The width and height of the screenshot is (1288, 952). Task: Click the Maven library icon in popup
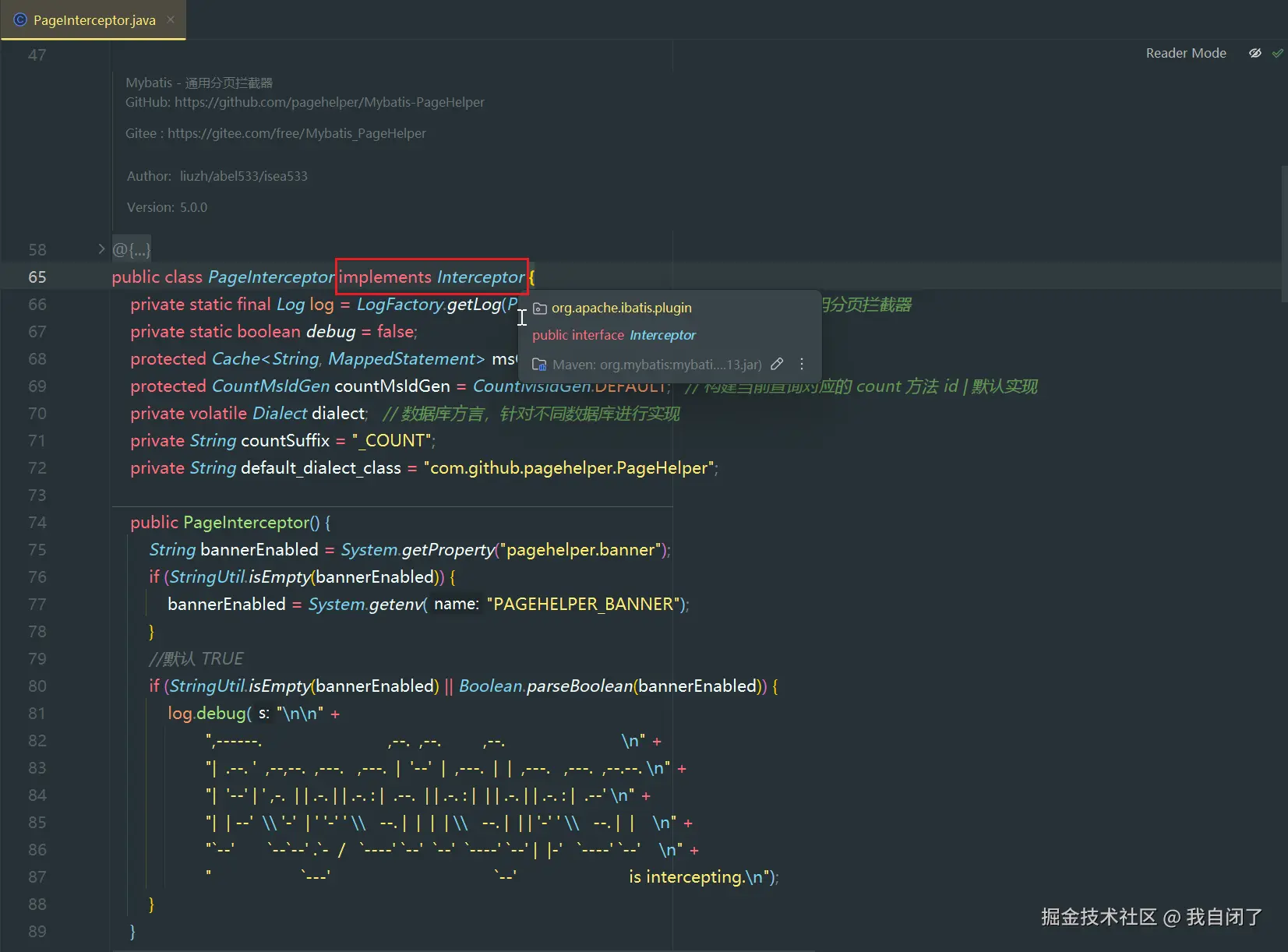(539, 365)
